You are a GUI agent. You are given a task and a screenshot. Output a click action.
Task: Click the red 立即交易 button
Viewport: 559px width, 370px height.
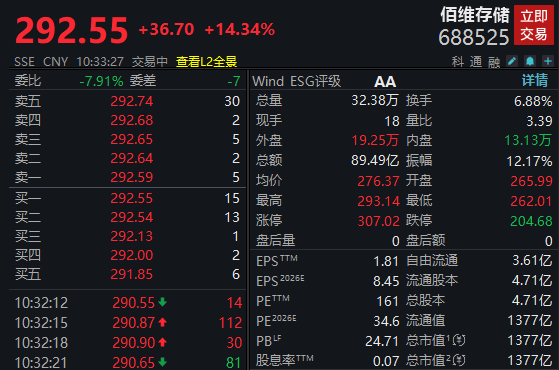[x=534, y=25]
